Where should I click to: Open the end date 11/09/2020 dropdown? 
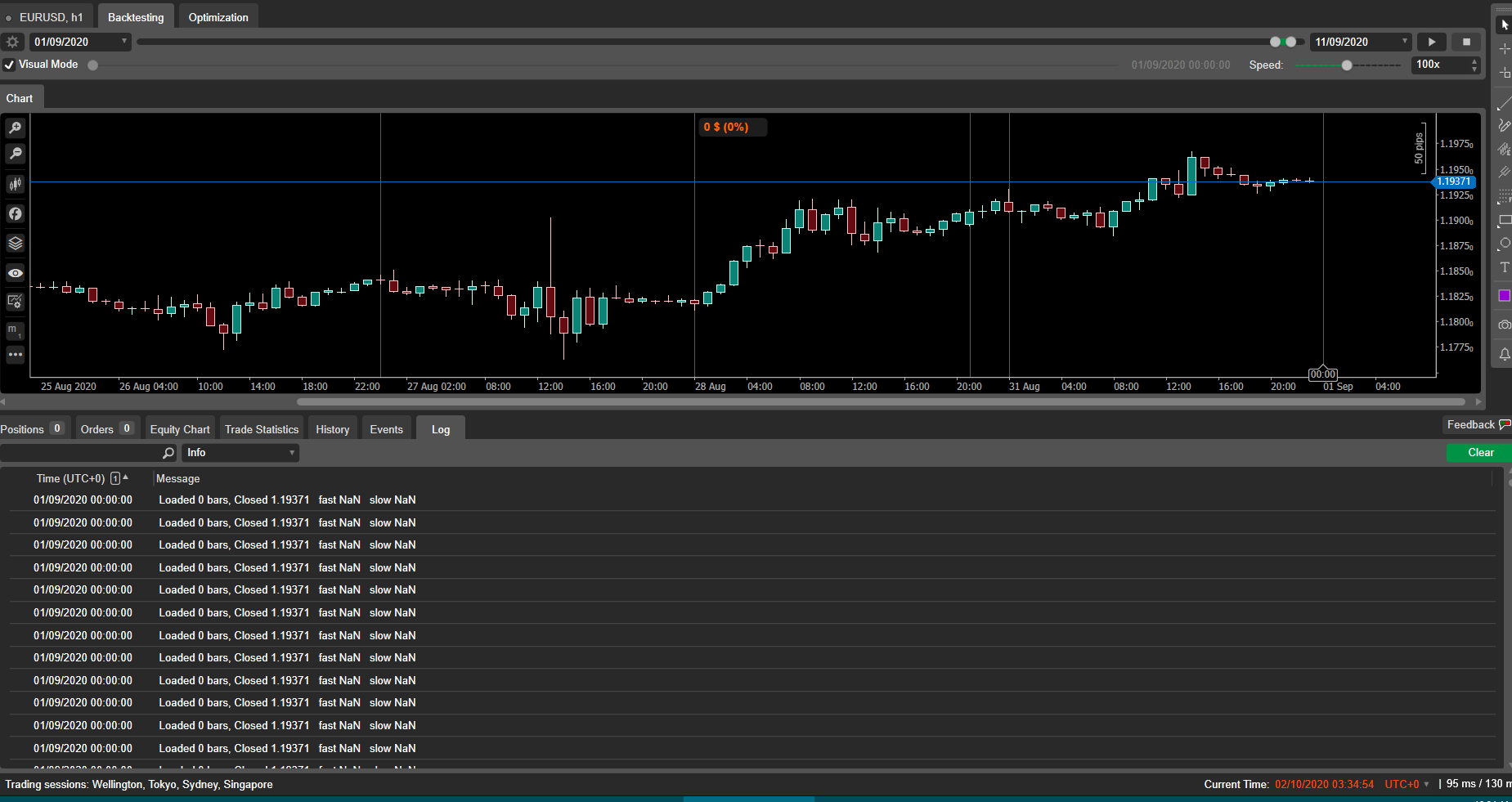tap(1361, 42)
